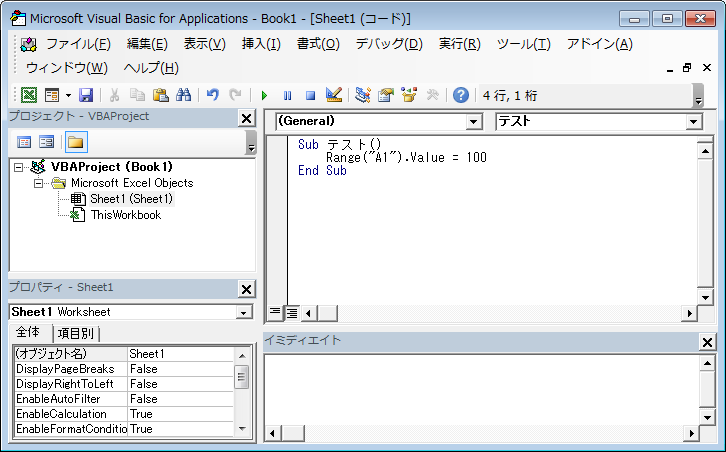Open the ウィンドウ(W) menu
Screen dimensions: 726x452
click(x=67, y=68)
